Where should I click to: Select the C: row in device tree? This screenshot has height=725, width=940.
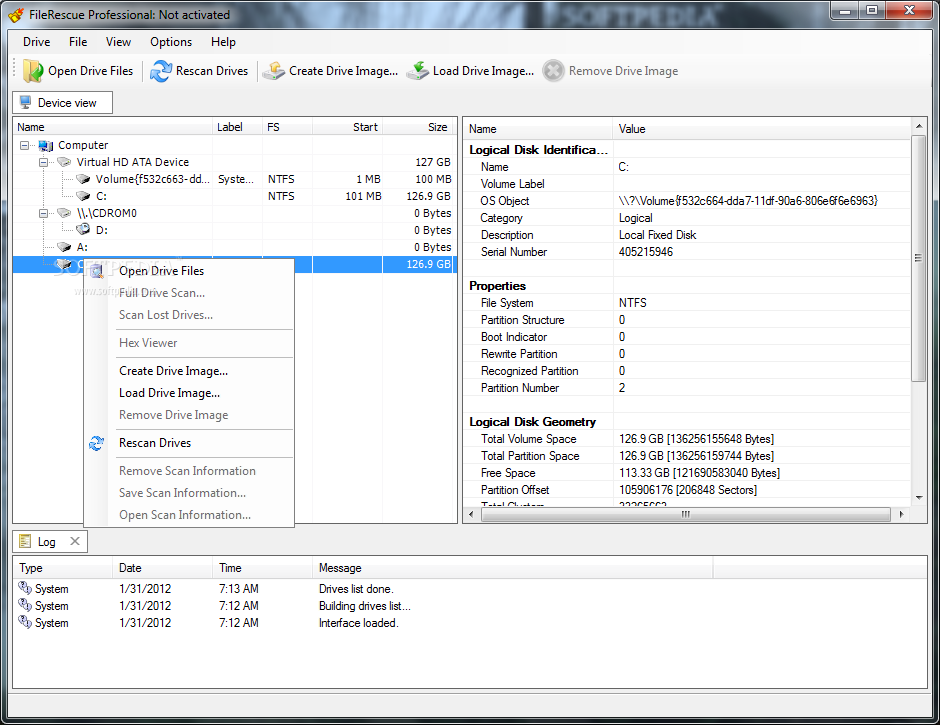coord(234,196)
